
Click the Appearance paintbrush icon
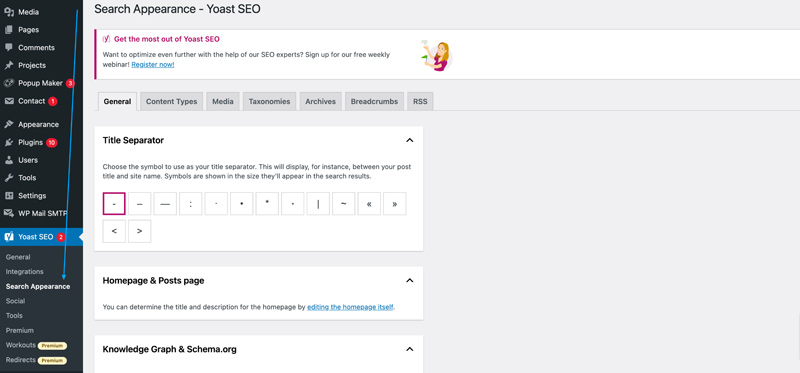tap(9, 125)
